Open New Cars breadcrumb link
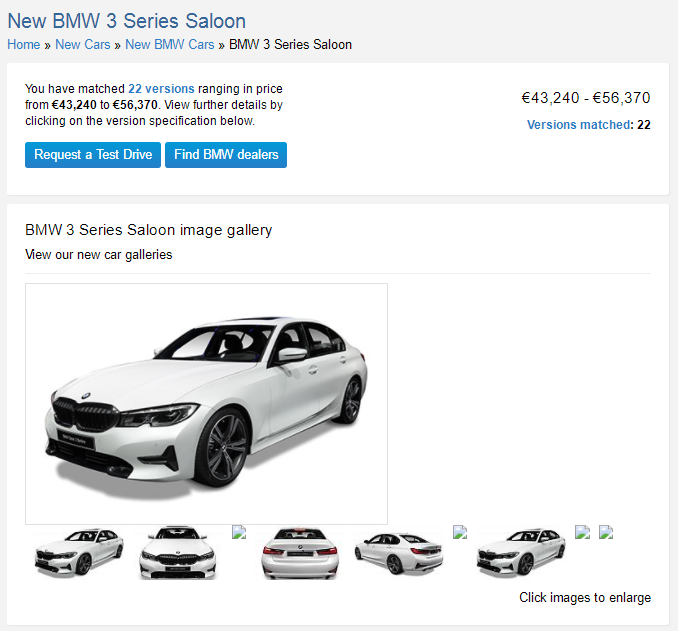This screenshot has width=678, height=631. point(83,45)
